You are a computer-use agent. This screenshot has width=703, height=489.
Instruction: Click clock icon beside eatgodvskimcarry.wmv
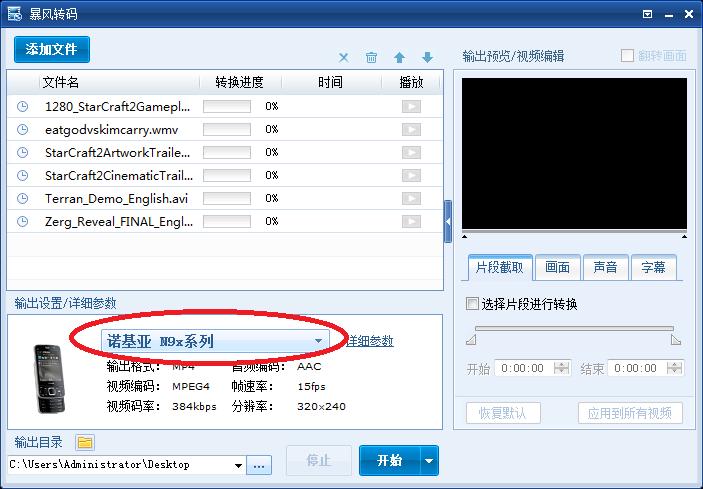22,130
